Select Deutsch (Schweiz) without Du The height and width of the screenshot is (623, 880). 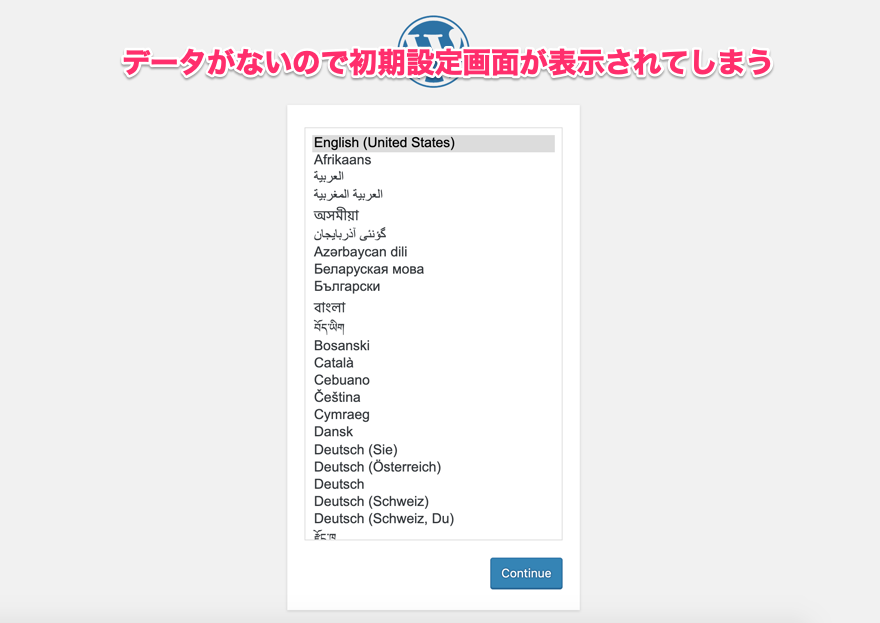click(x=371, y=501)
